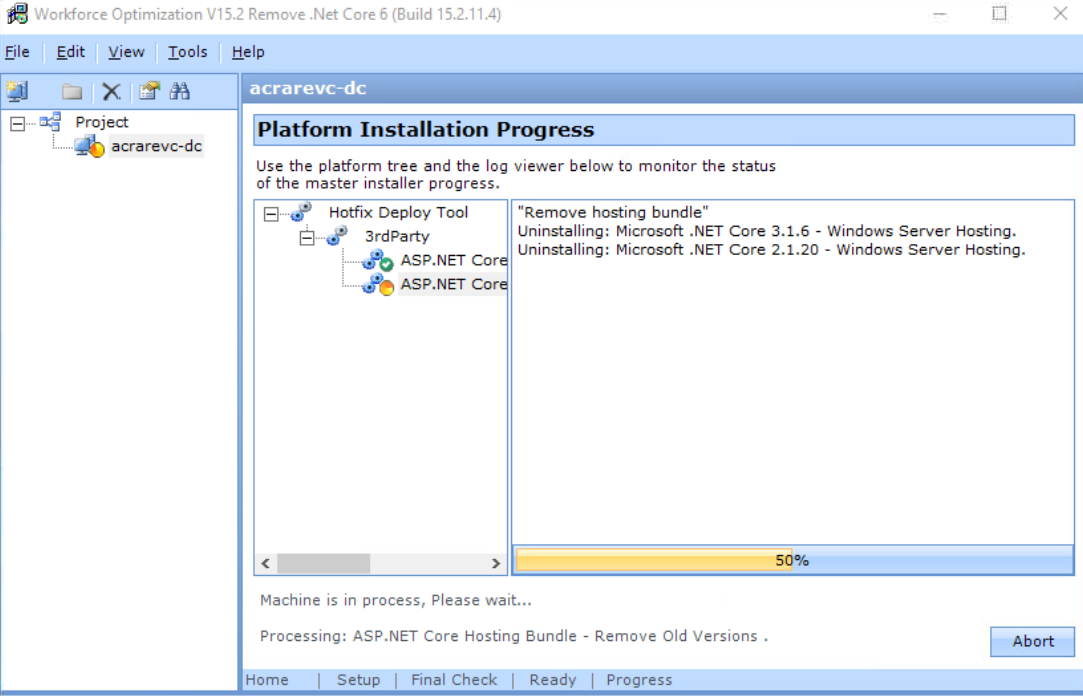The width and height of the screenshot is (1083, 696).
Task: Collapse the Project tree node
Action: pyautogui.click(x=18, y=123)
